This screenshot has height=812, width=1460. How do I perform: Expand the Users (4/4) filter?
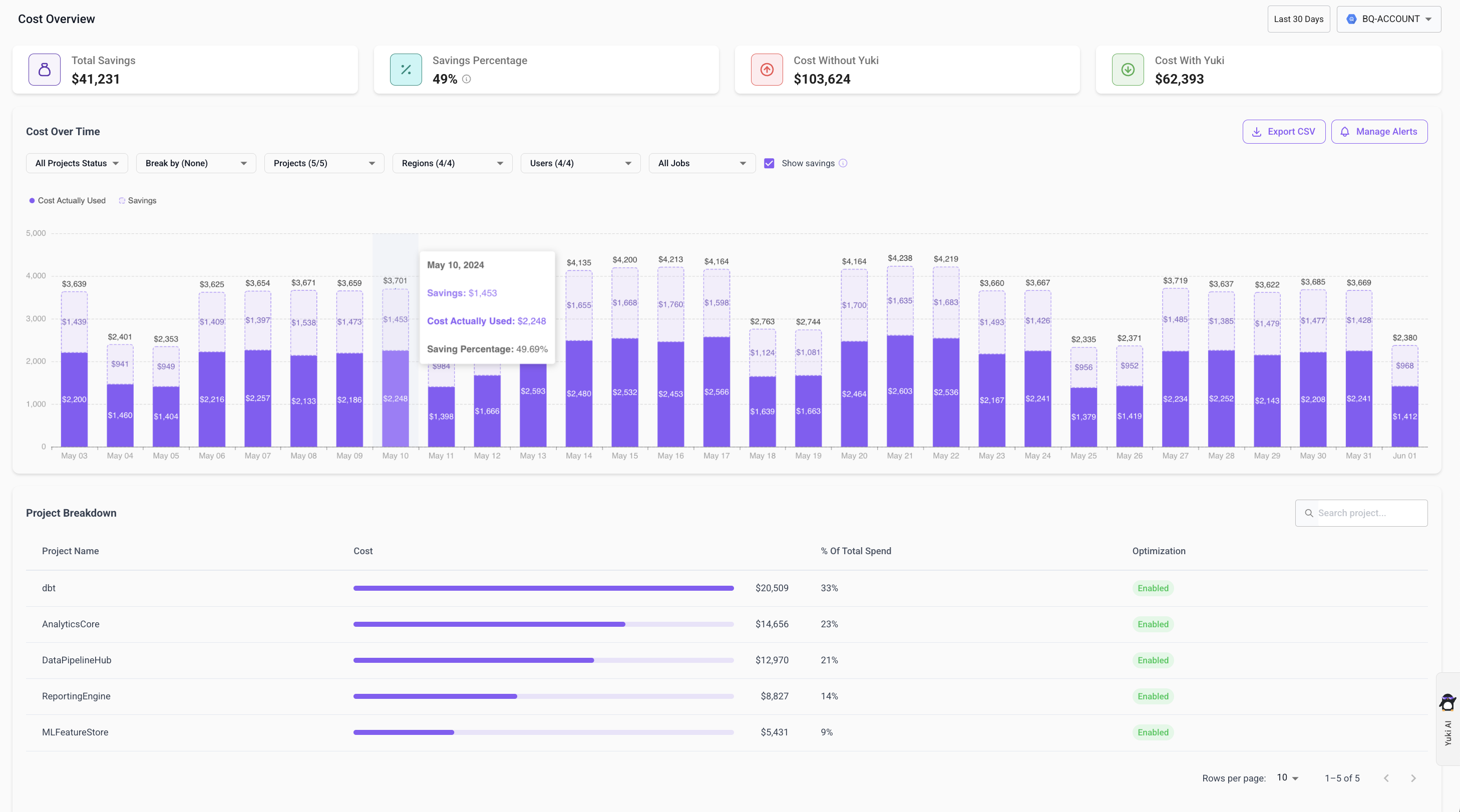click(x=580, y=163)
